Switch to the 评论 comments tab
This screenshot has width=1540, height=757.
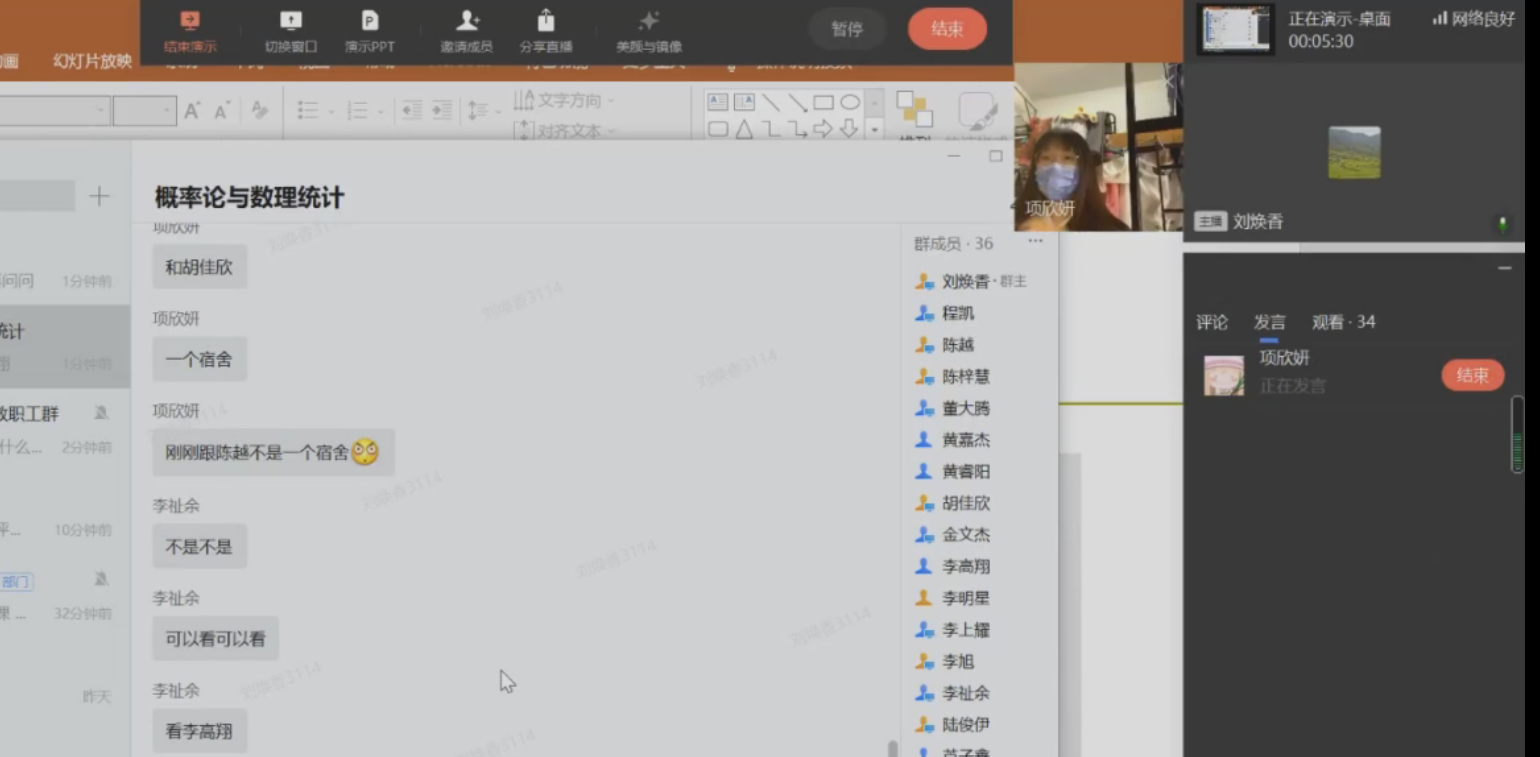1211,322
